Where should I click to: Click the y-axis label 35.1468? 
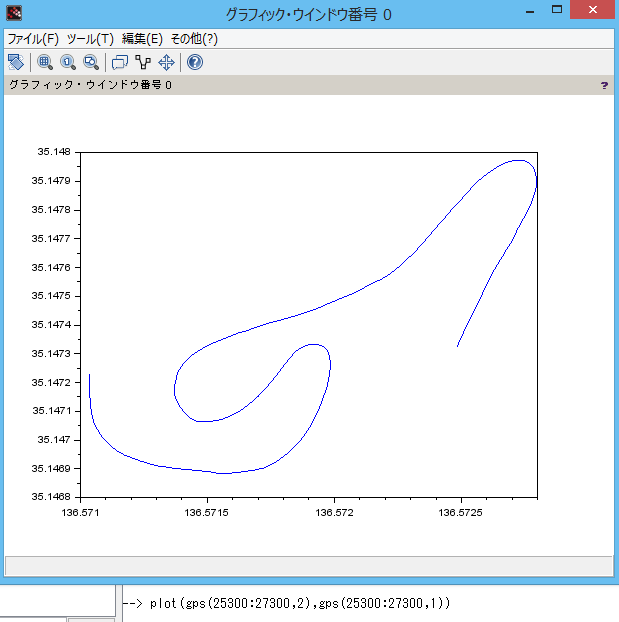(x=51, y=497)
